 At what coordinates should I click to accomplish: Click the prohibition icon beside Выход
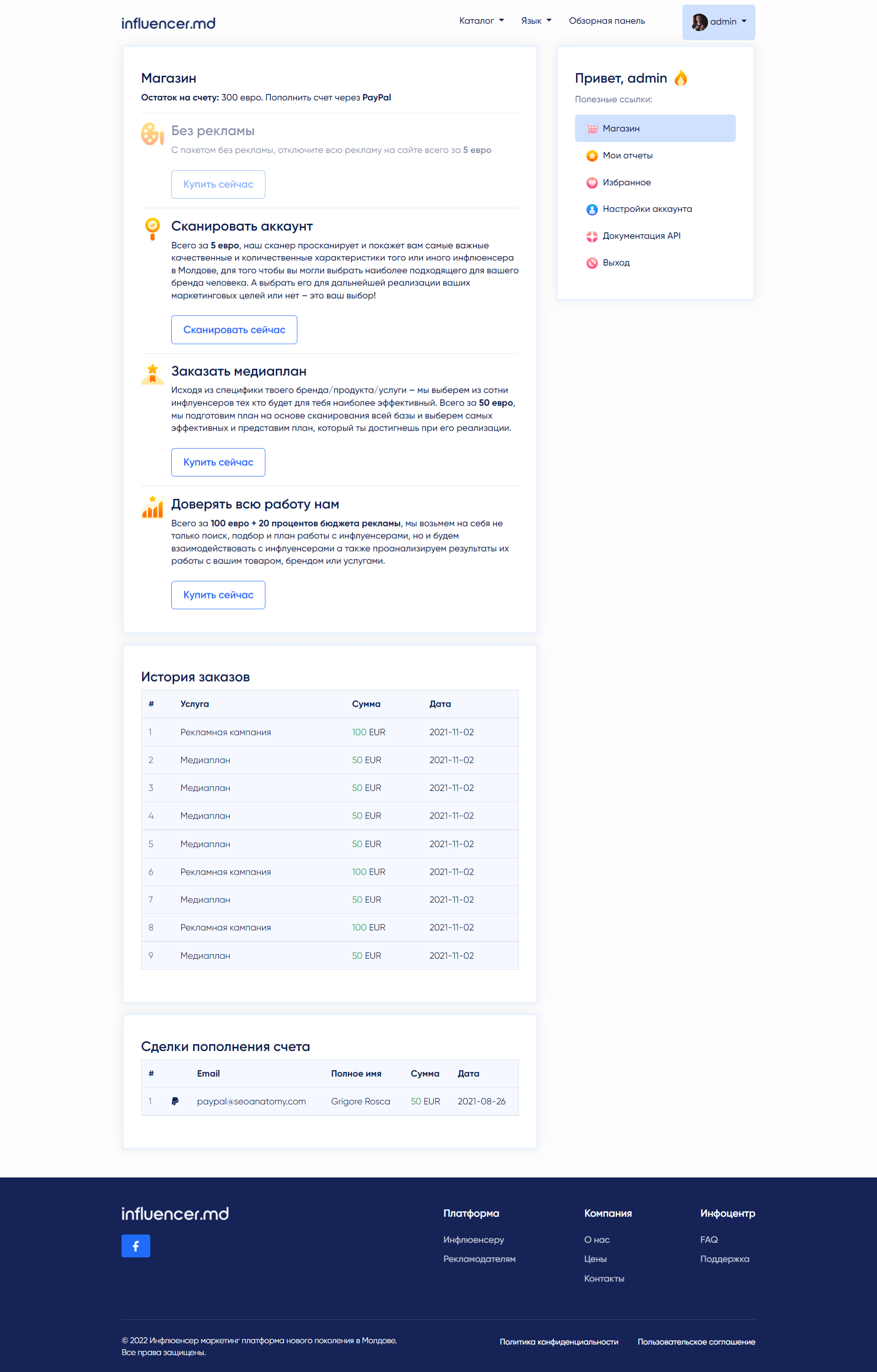[592, 263]
